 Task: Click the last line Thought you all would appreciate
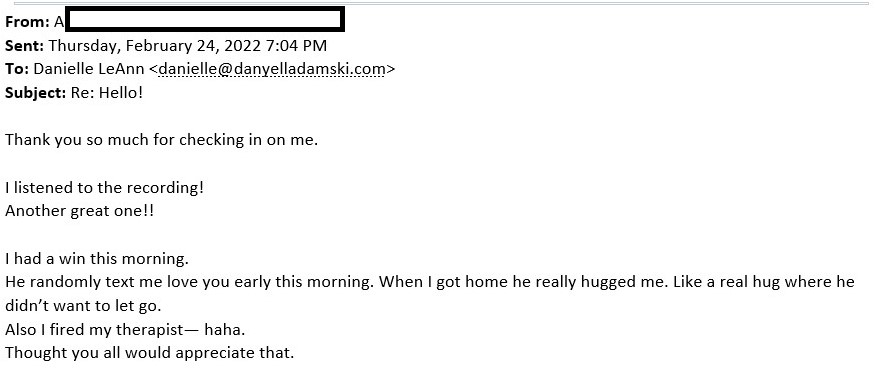point(149,354)
